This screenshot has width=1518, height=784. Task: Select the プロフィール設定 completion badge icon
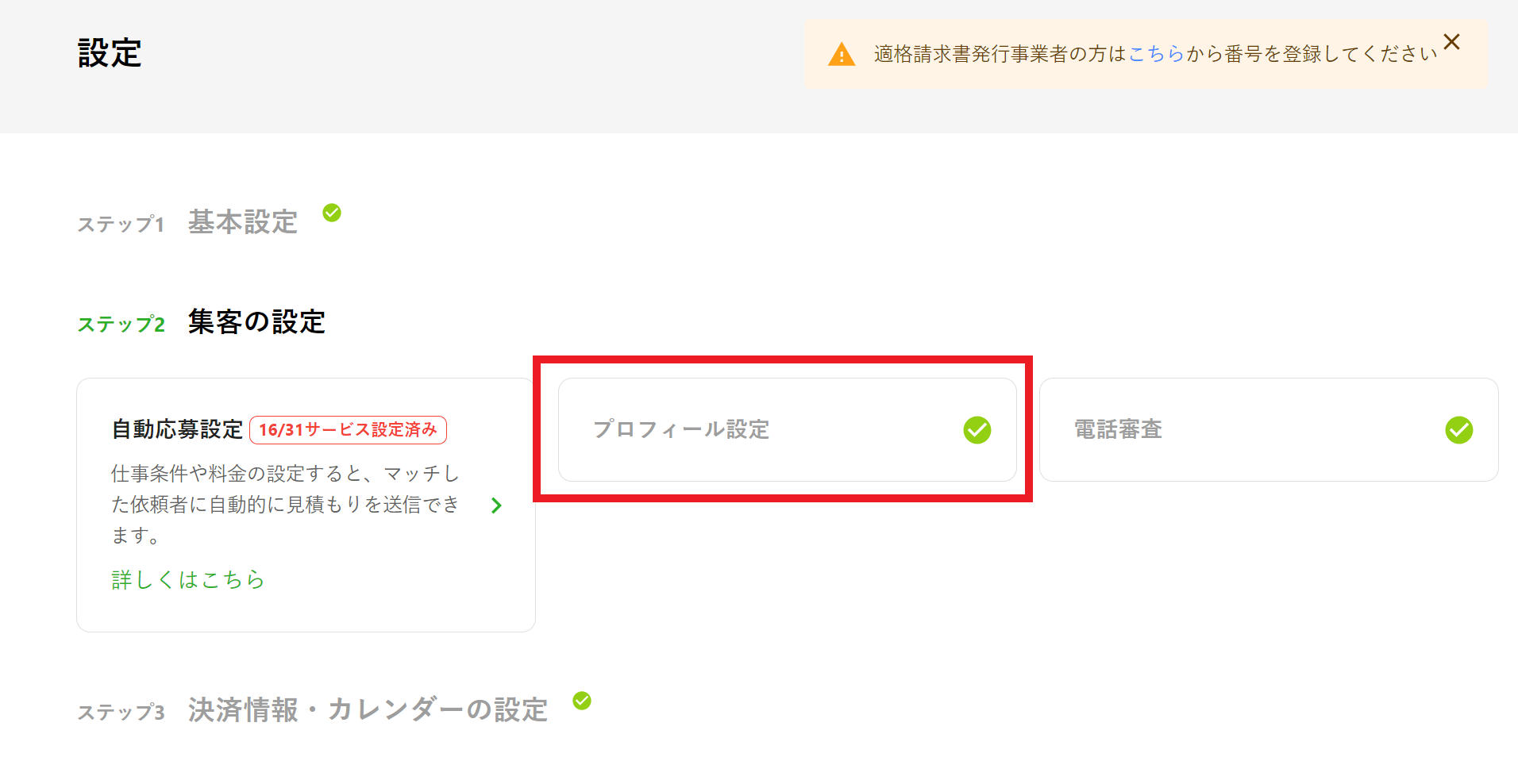point(977,429)
